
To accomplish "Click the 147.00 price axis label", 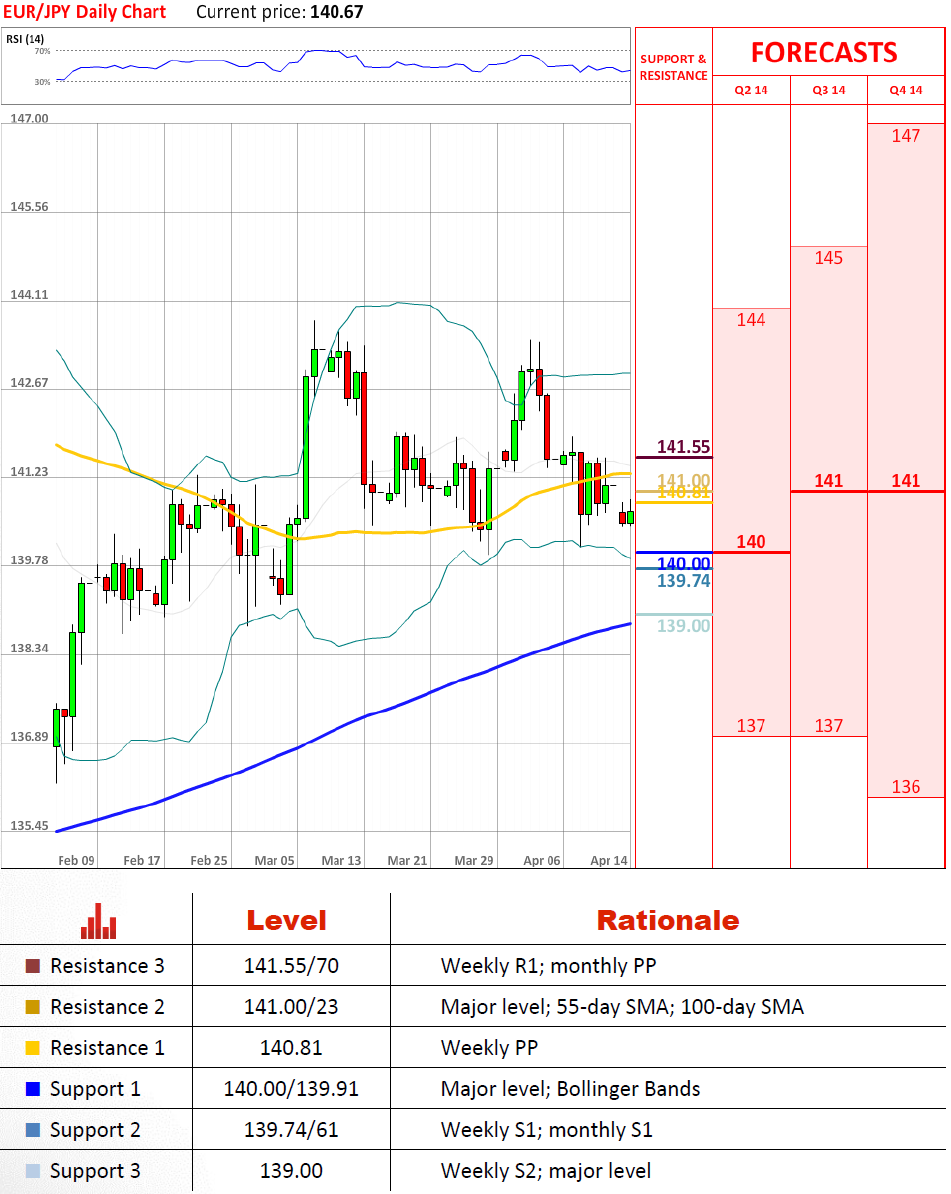I will tap(29, 119).
